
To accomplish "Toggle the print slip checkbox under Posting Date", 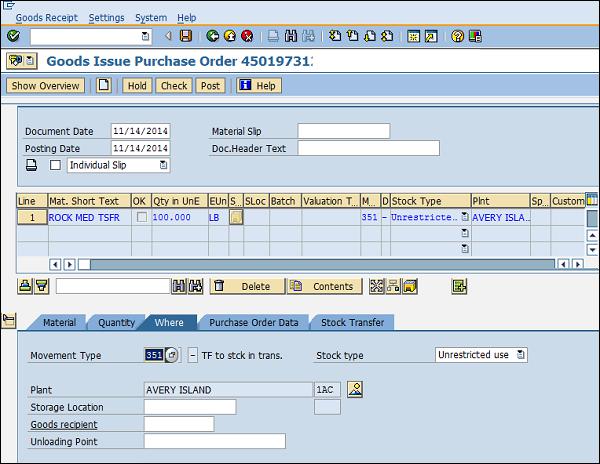I will tap(56, 165).
